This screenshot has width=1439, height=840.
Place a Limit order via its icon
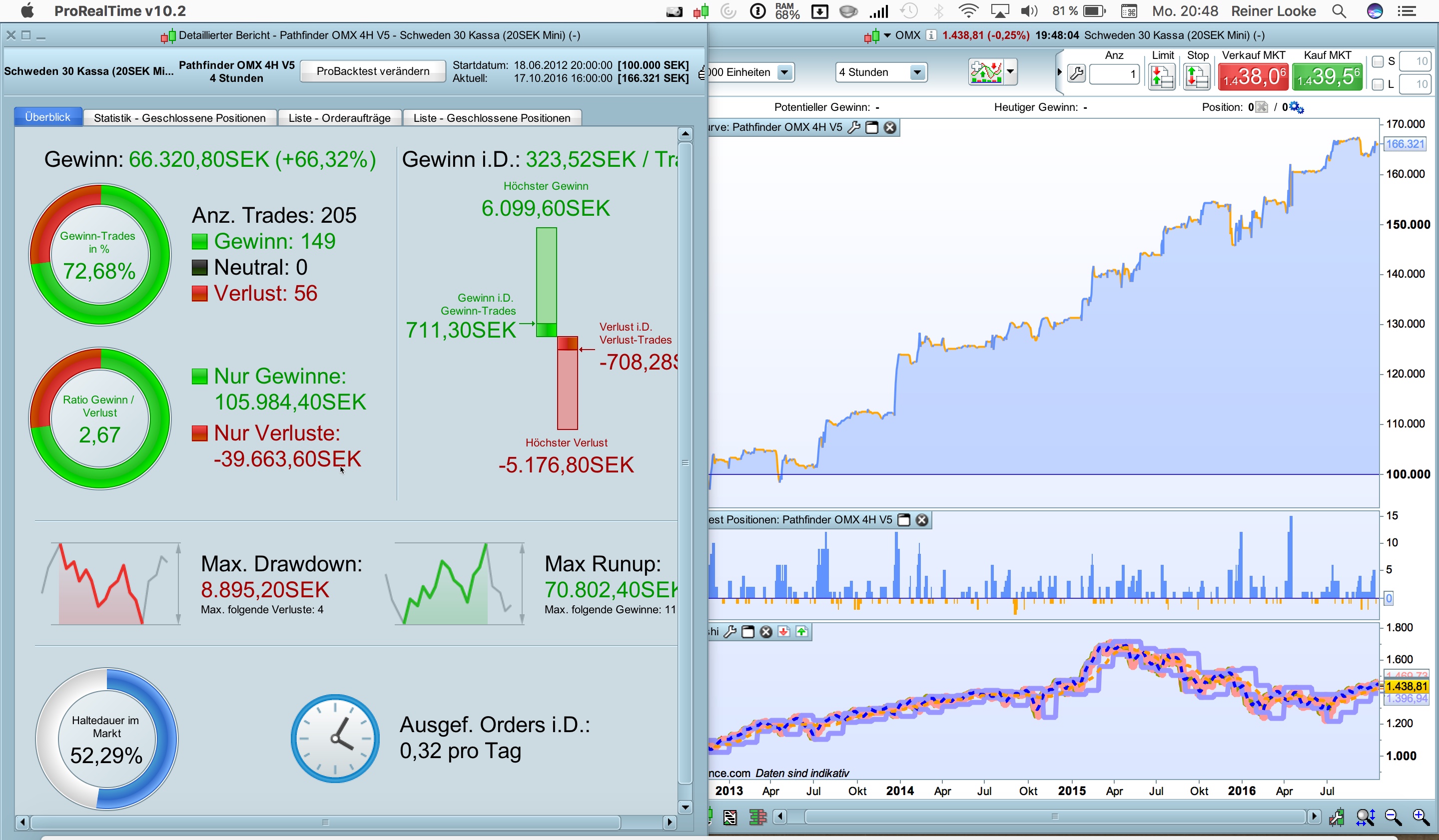pyautogui.click(x=1162, y=77)
